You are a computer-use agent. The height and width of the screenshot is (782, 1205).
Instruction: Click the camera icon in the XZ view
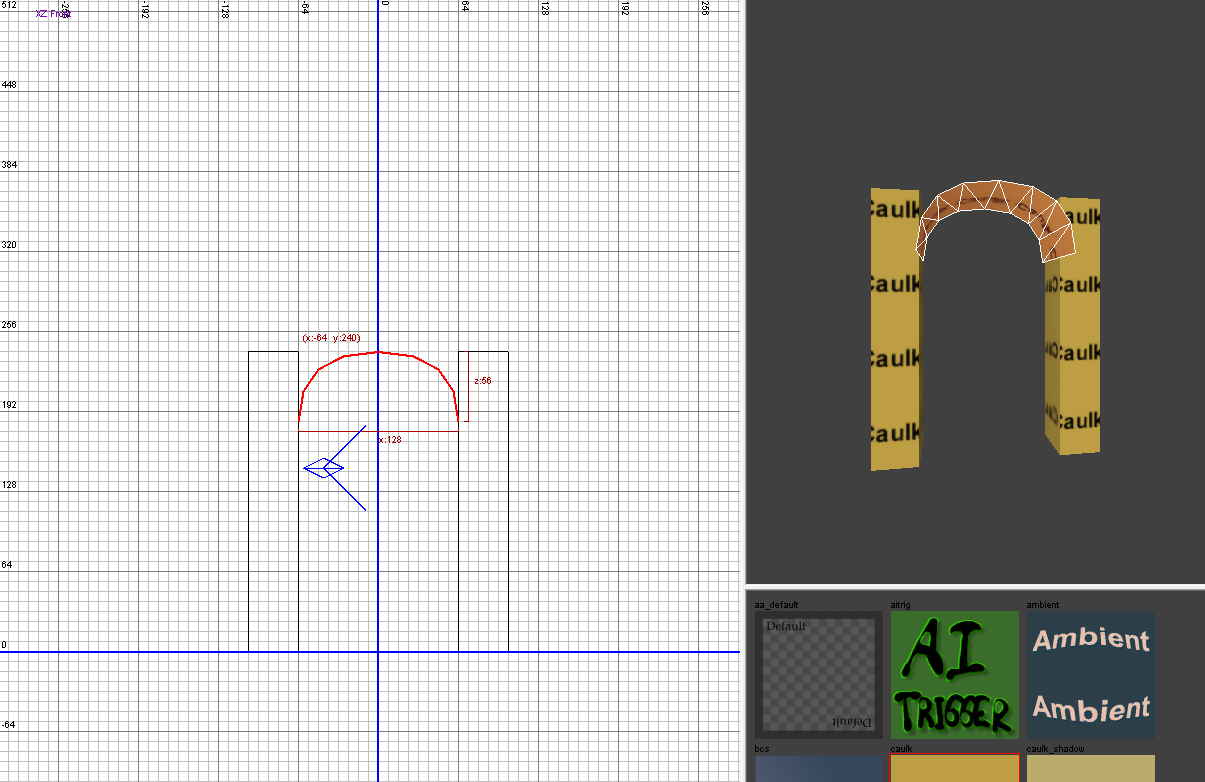(x=324, y=468)
